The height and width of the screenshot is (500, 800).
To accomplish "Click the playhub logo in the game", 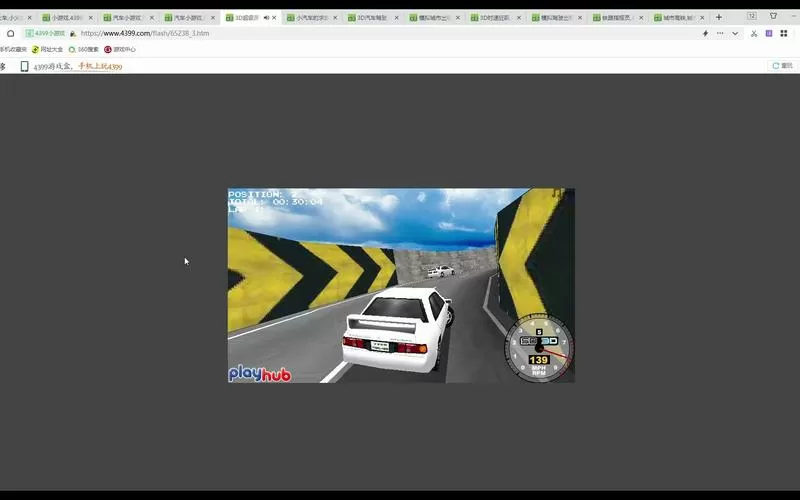I will tap(260, 374).
